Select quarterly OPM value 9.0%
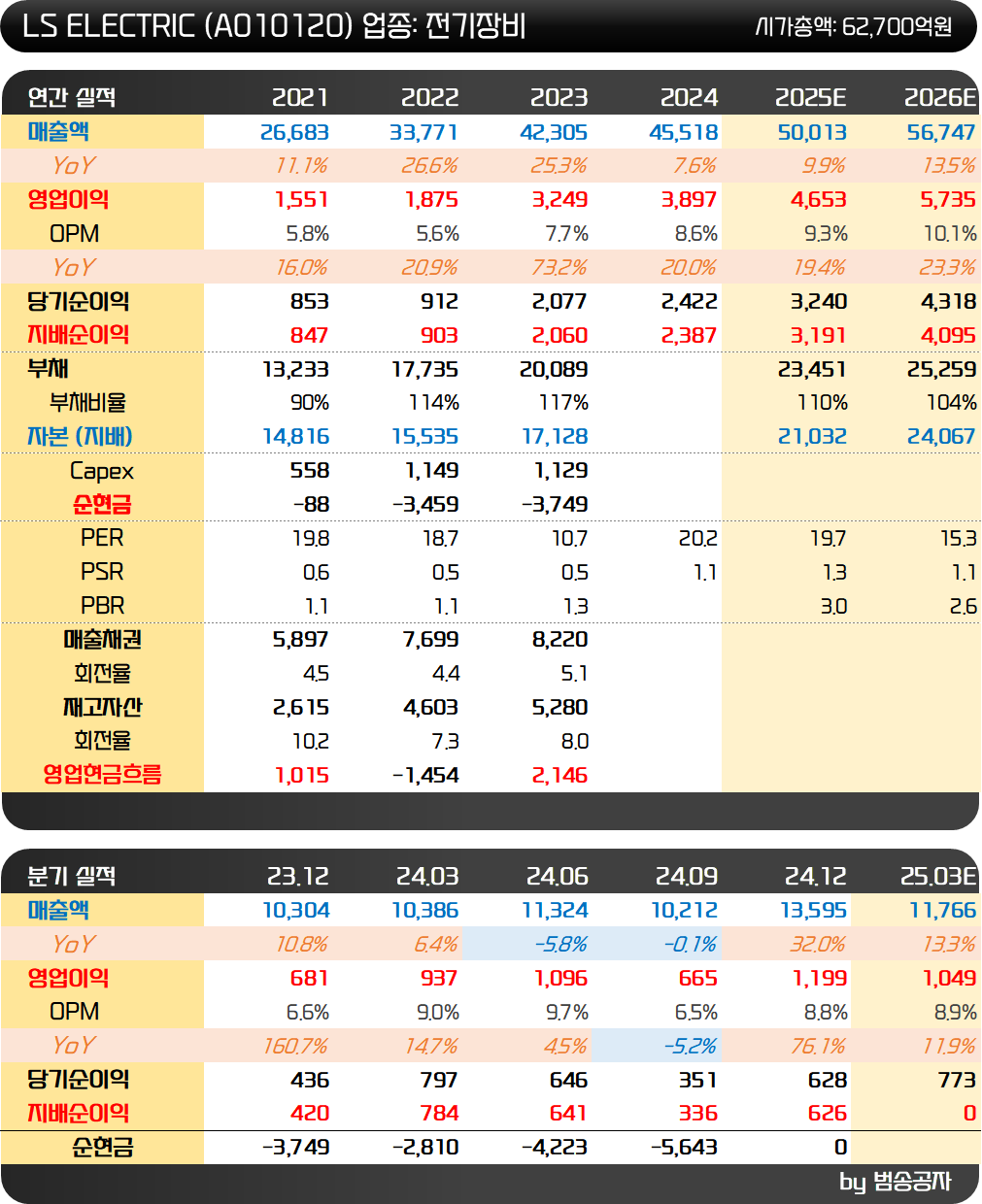Viewport: 982px width, 1204px height. 438,1013
